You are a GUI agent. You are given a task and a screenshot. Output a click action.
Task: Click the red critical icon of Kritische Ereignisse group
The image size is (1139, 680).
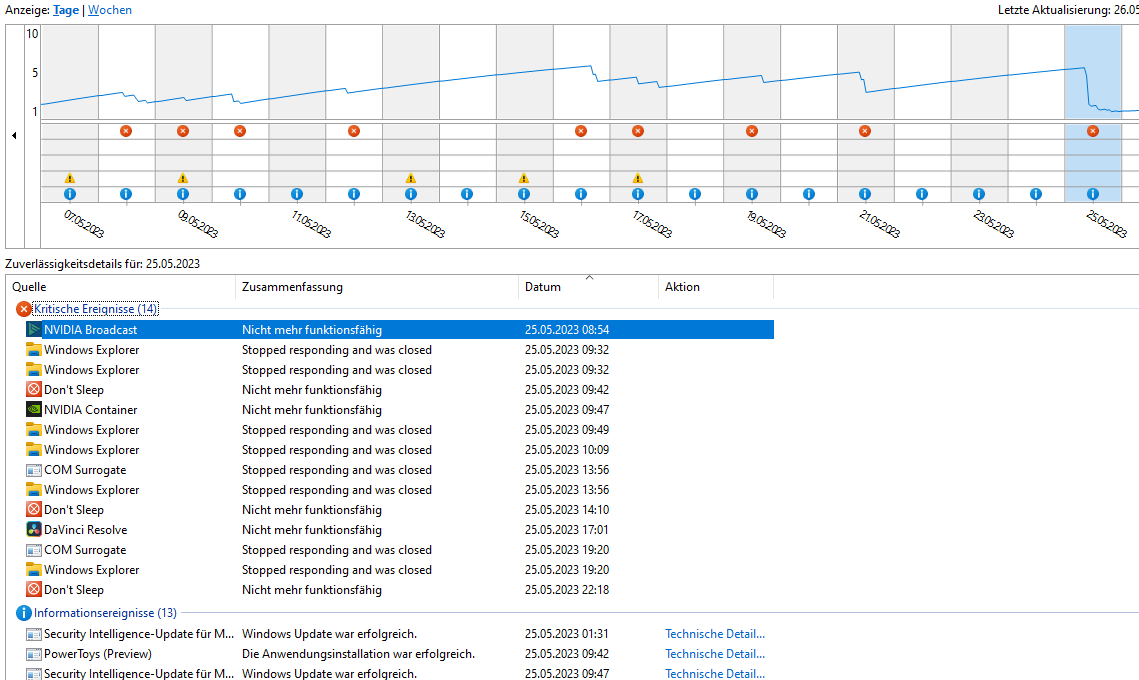pyautogui.click(x=24, y=309)
